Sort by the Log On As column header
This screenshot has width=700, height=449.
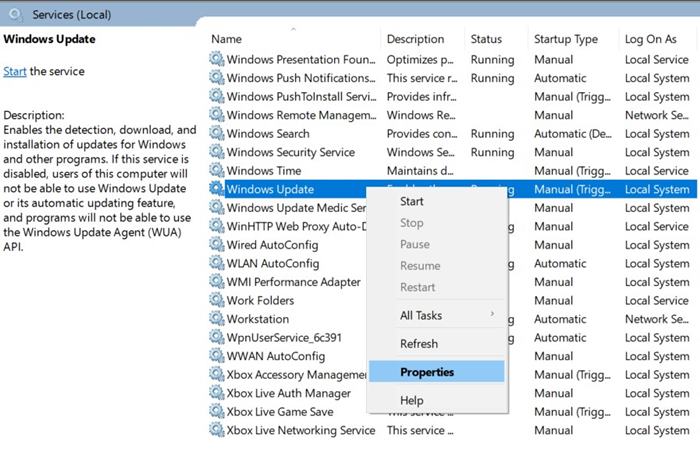650,39
